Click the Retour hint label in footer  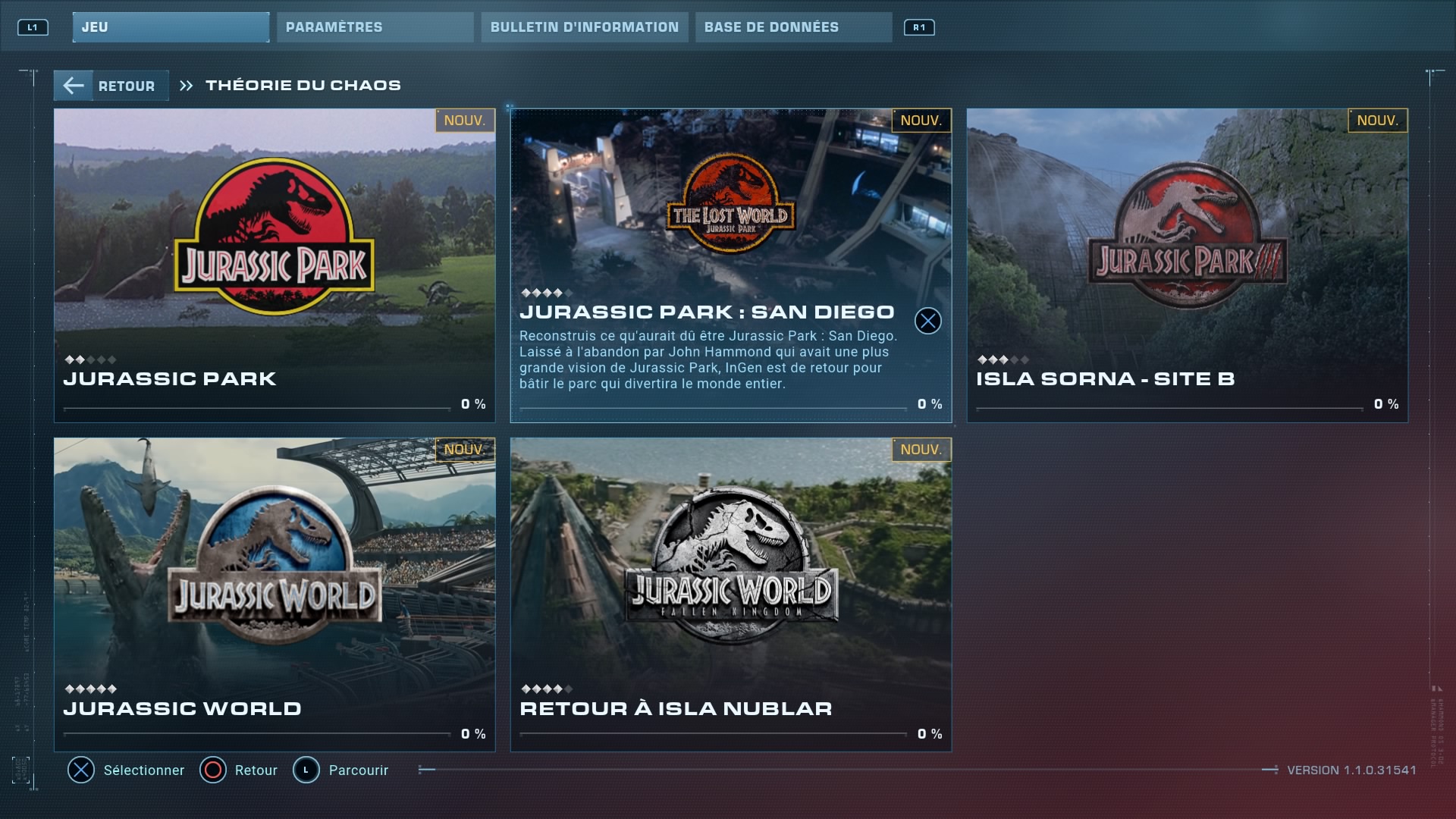pyautogui.click(x=256, y=770)
